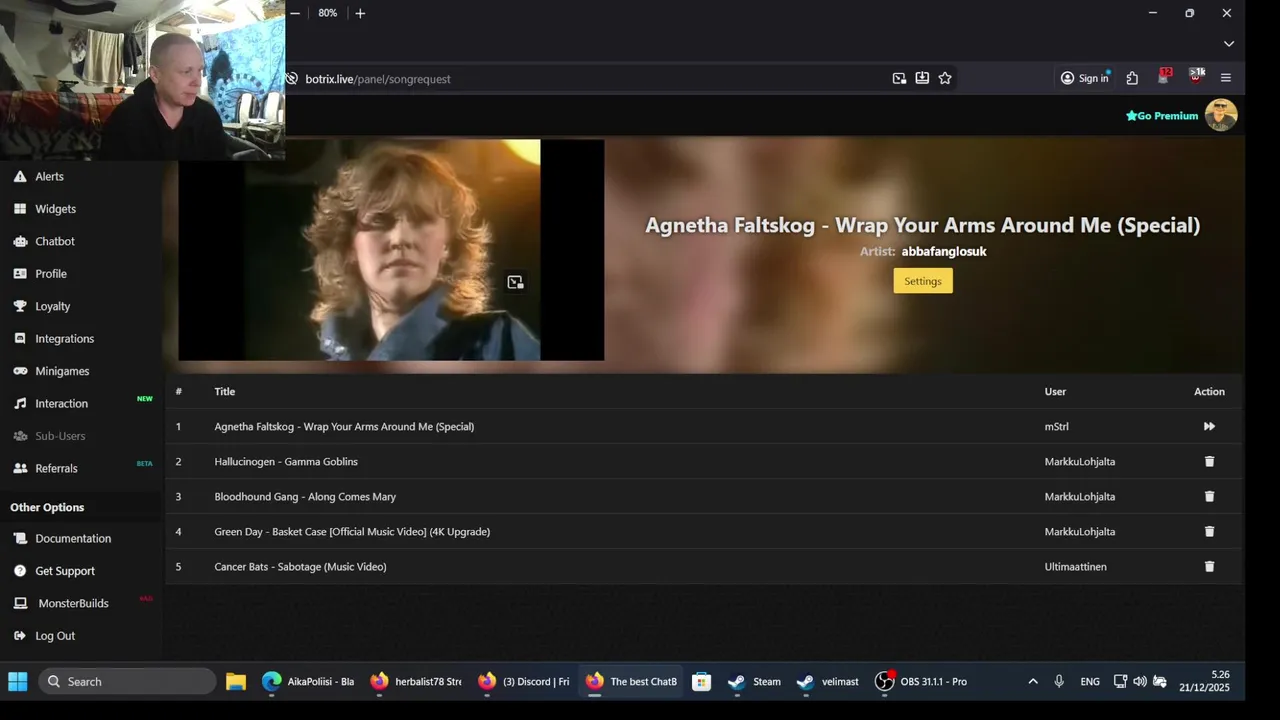Click the playing video thumbnail
Screen dimensions: 1280x720
391,250
